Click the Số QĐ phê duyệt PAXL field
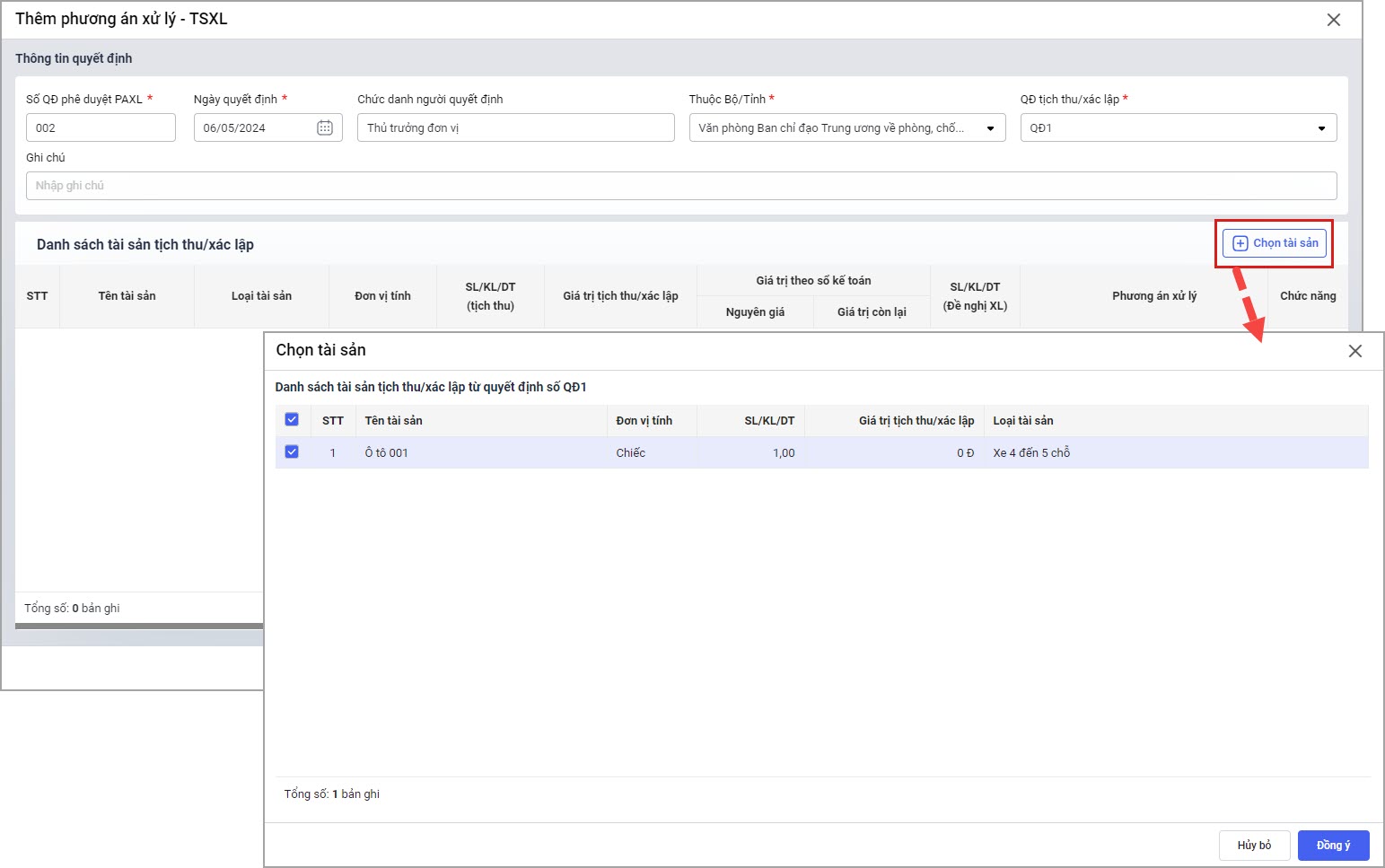Viewport: 1385px width, 868px height. click(x=101, y=127)
